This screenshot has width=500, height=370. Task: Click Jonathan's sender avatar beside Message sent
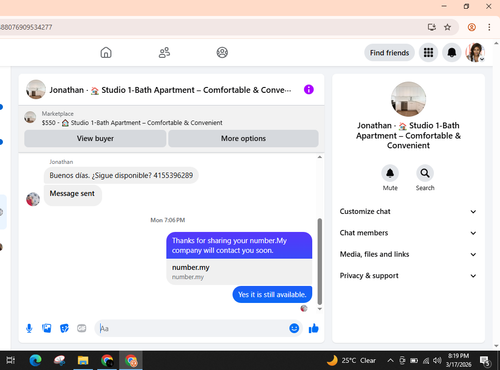[33, 199]
